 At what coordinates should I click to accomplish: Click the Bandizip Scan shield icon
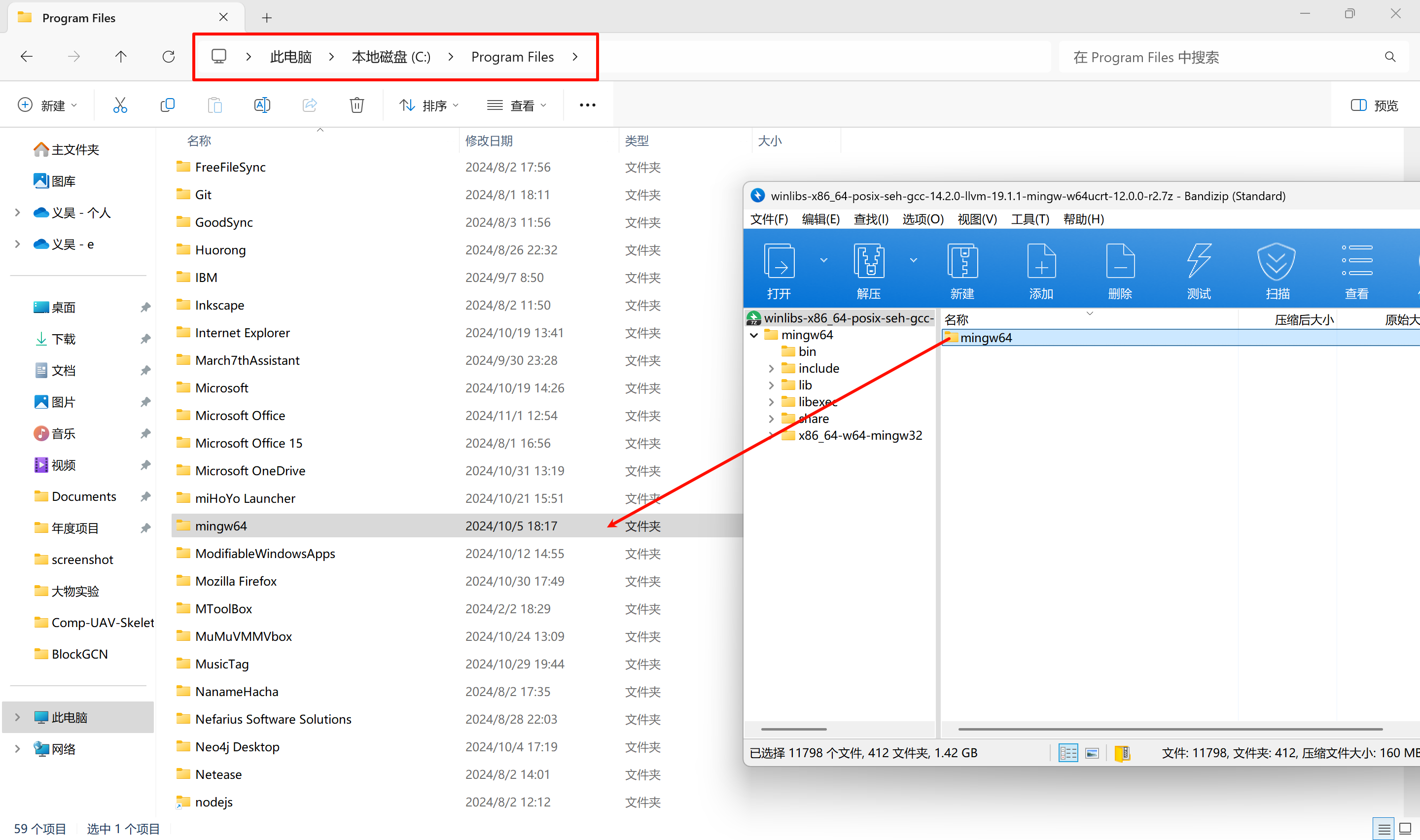pos(1277,261)
